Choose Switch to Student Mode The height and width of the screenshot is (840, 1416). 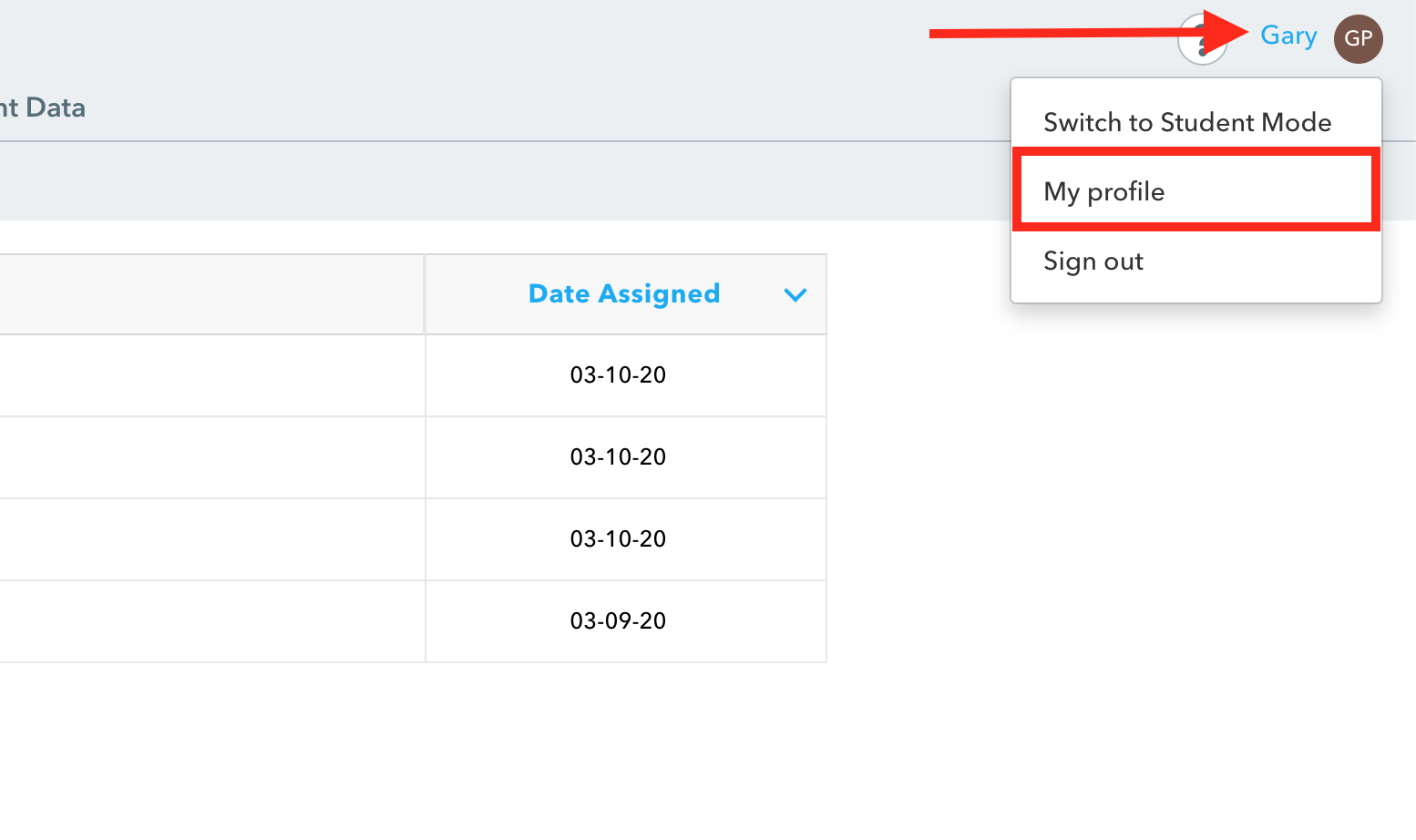1187,122
